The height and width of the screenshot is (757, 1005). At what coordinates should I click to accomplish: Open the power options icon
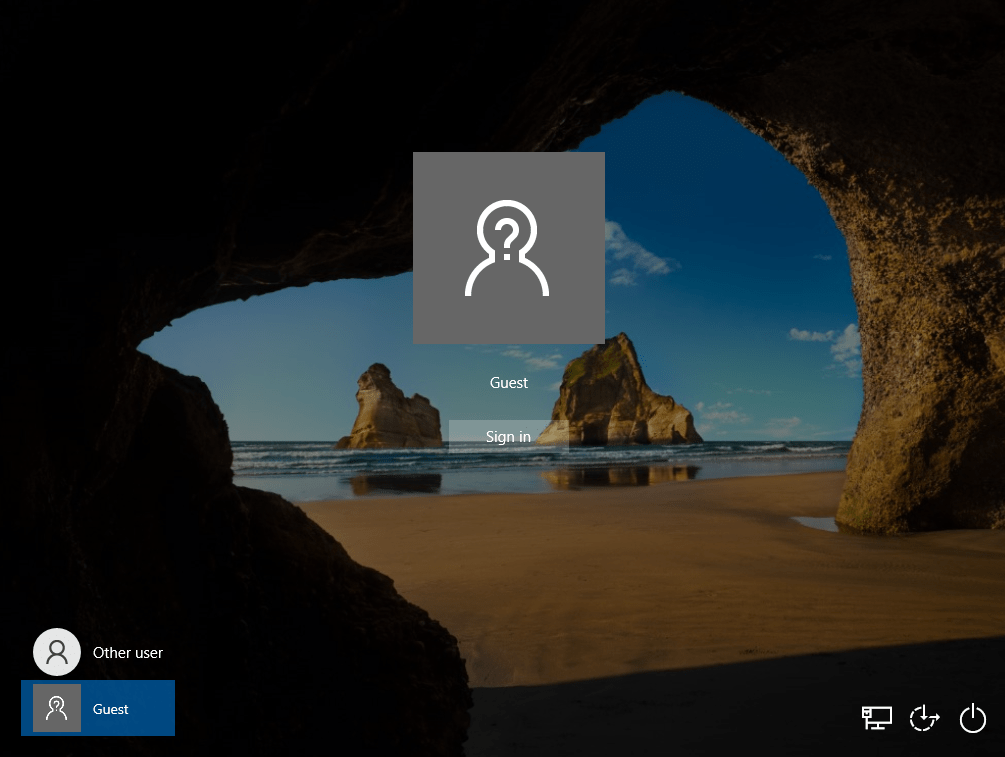tap(972, 718)
